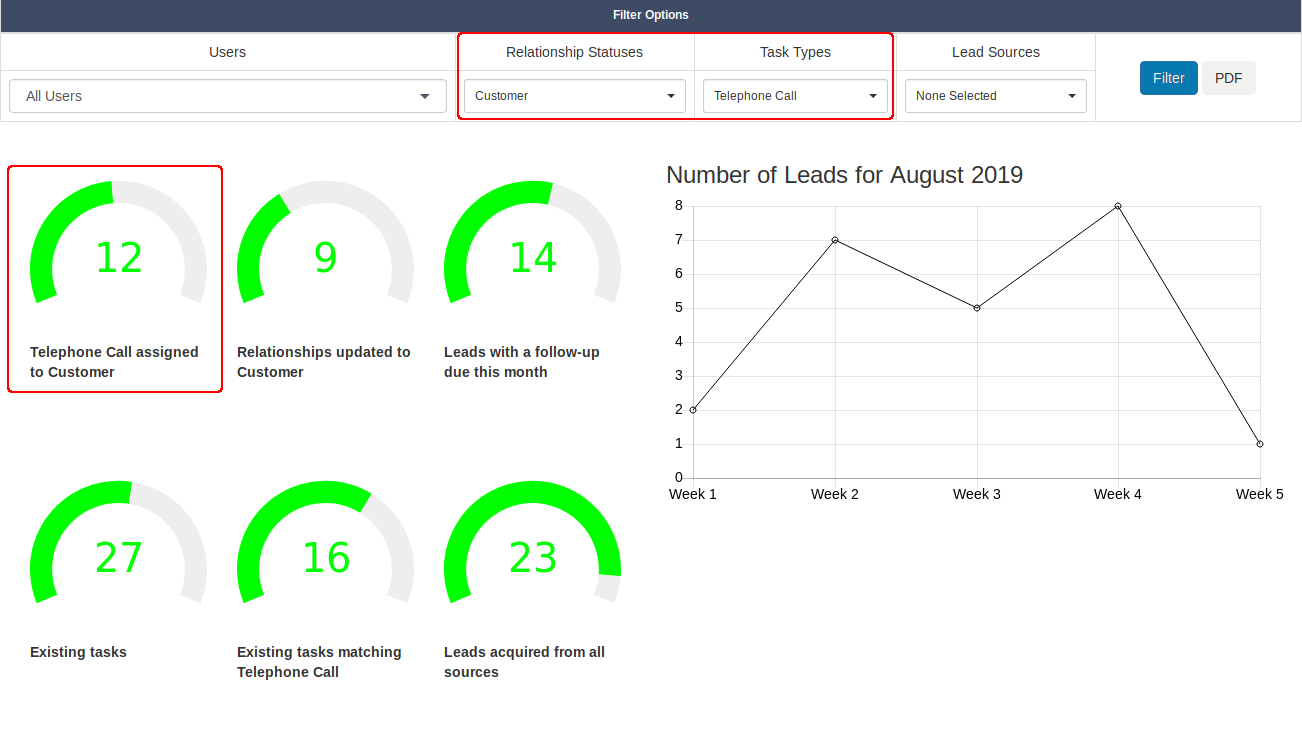This screenshot has height=742, width=1302.
Task: Click the Users column header
Action: (x=227, y=51)
